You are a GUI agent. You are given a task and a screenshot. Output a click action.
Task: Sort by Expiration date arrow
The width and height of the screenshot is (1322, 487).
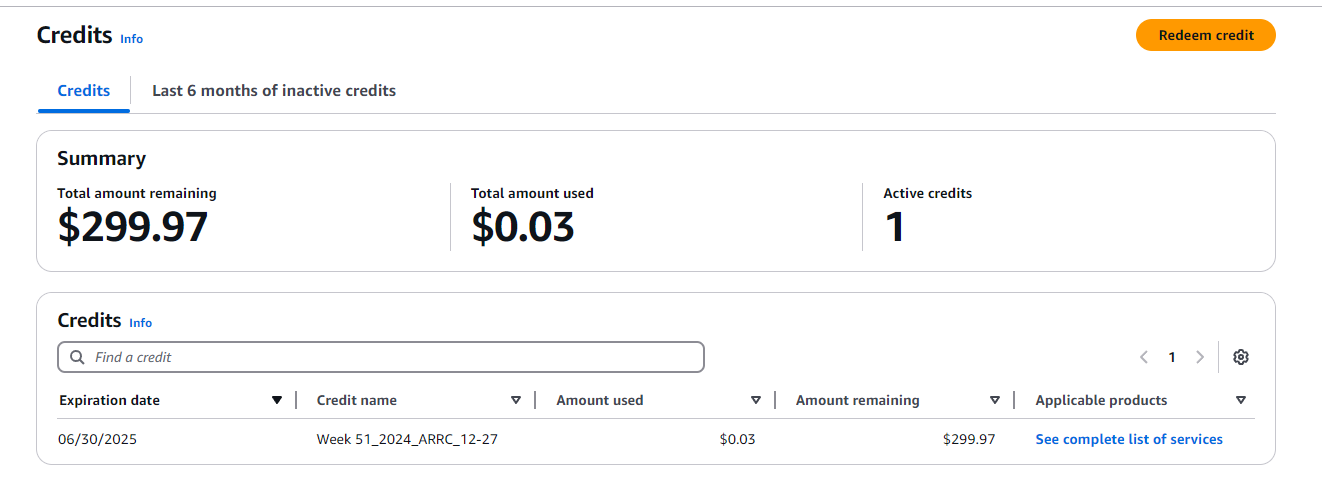point(277,400)
